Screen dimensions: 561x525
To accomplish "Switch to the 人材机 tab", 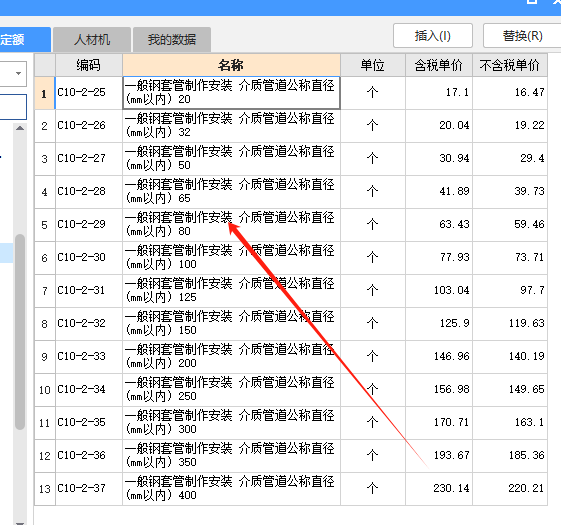I will pos(92,39).
